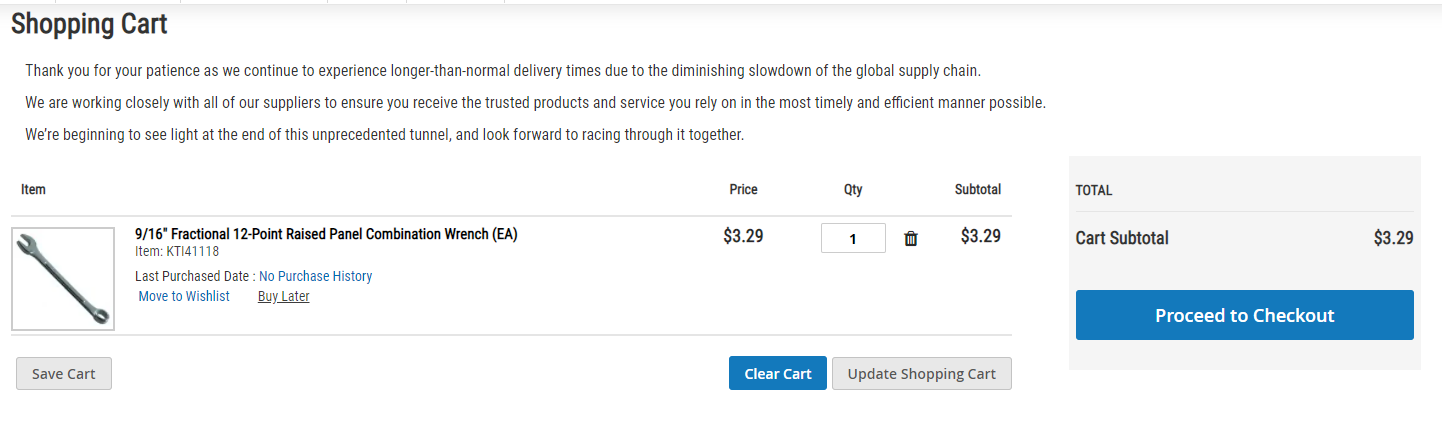This screenshot has width=1442, height=431.
Task: Select the Buy Later link
Action: tap(283, 296)
